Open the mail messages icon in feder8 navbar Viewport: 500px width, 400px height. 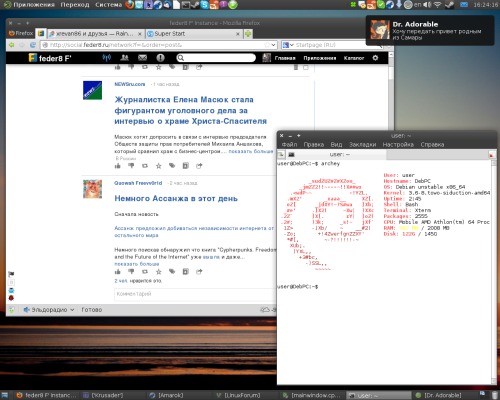tap(142, 58)
